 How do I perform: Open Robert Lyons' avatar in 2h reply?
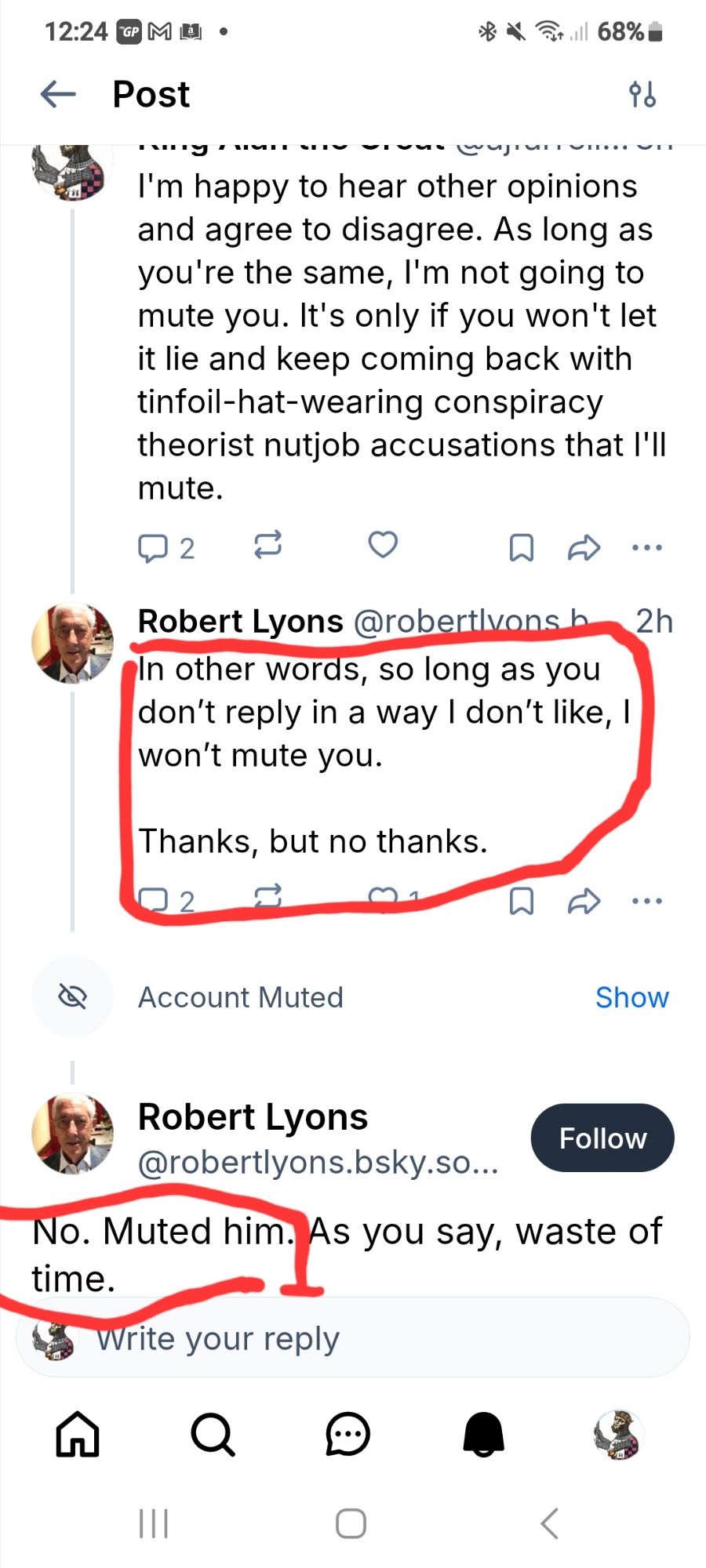point(72,643)
